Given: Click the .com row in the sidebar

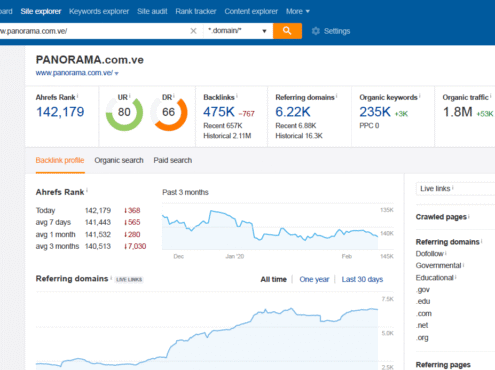Looking at the screenshot, I should 424,313.
